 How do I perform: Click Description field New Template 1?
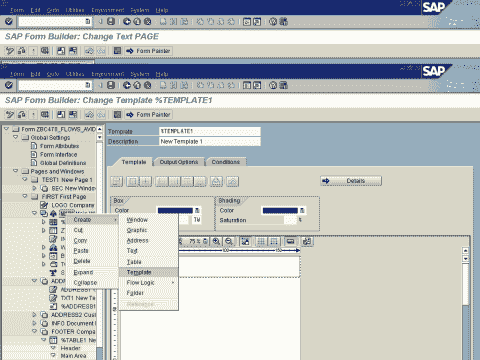[210, 142]
